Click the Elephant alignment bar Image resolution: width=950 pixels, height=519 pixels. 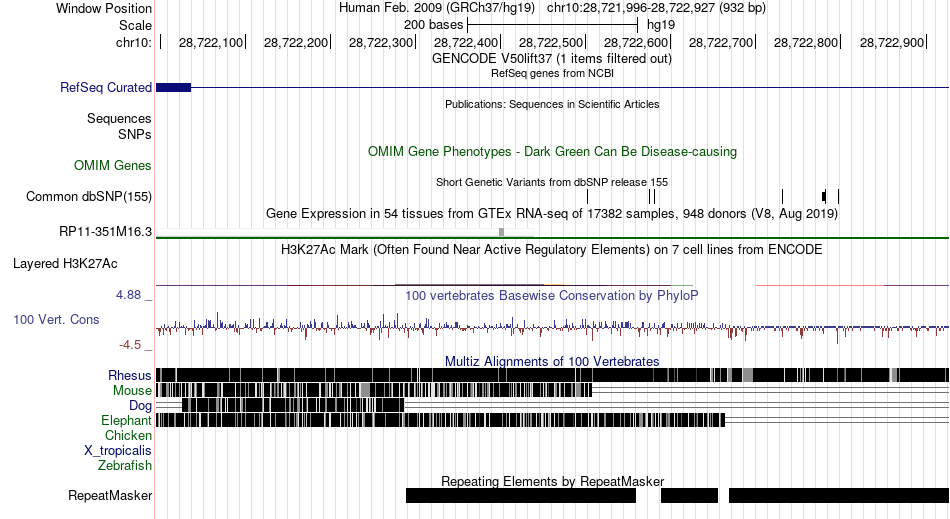[440, 420]
